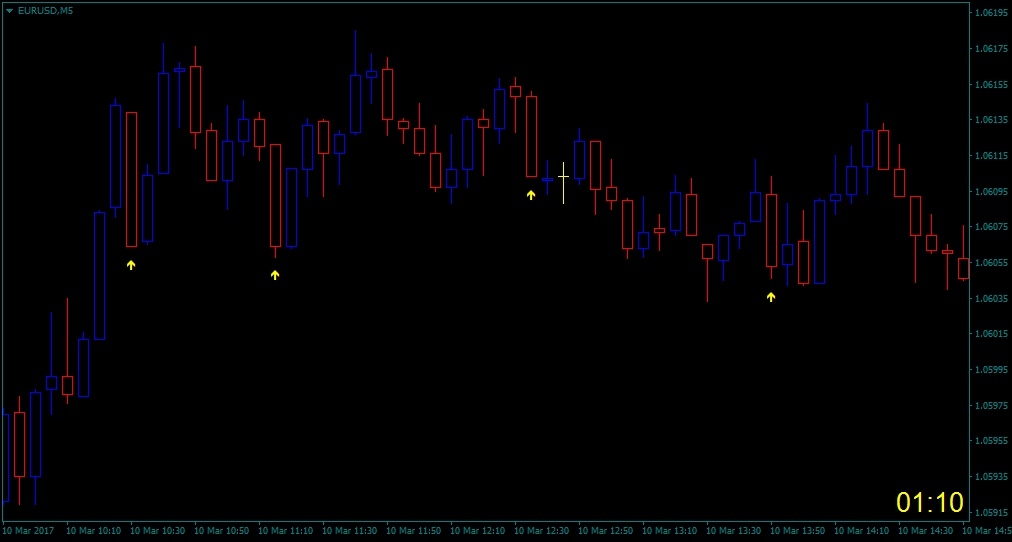Click the 10 Mar 10:50 time label
The height and width of the screenshot is (542, 1012).
[221, 531]
